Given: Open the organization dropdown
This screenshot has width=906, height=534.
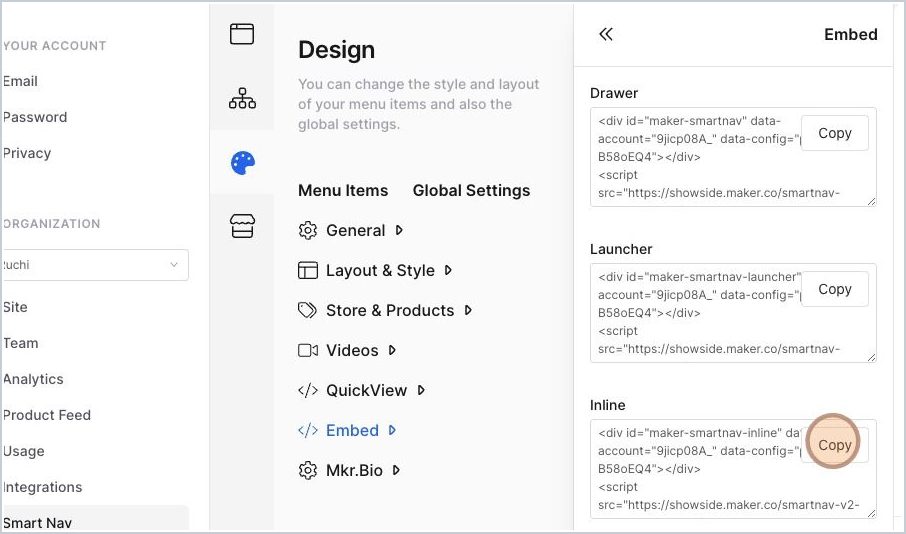Looking at the screenshot, I should [x=95, y=265].
